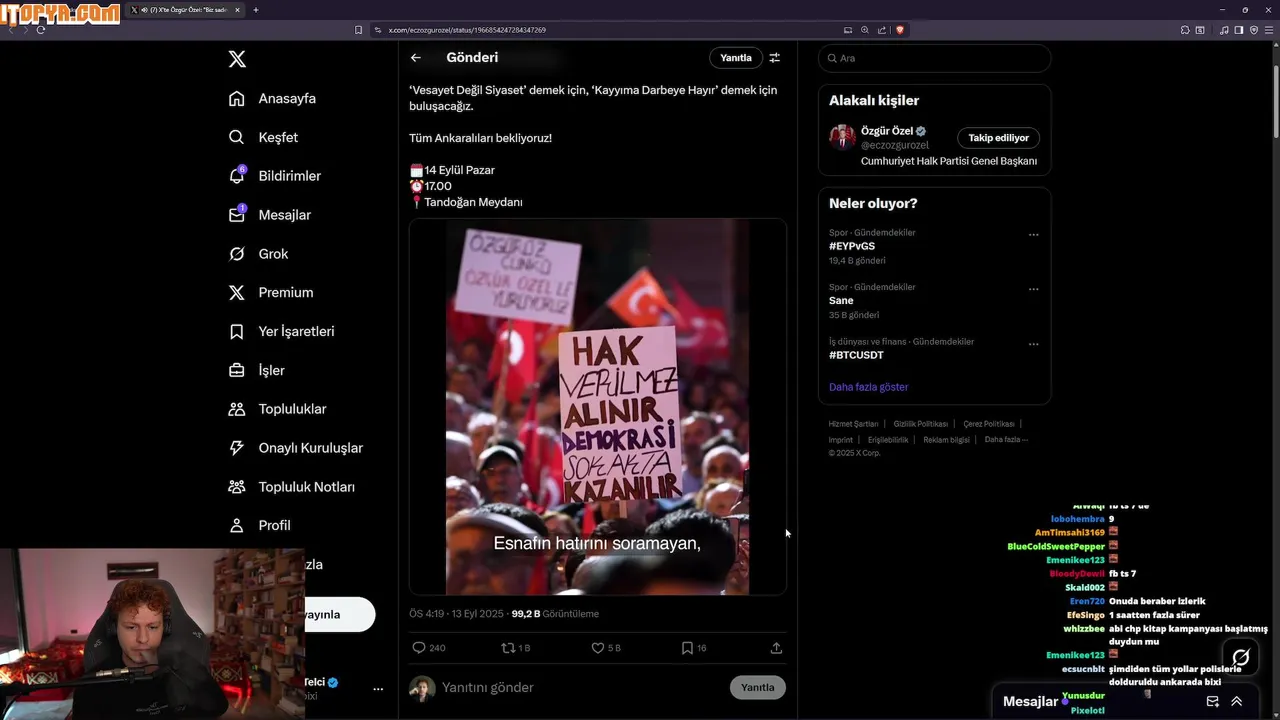Open more options for #BTCUSDT trend
The height and width of the screenshot is (720, 1280).
click(1034, 344)
